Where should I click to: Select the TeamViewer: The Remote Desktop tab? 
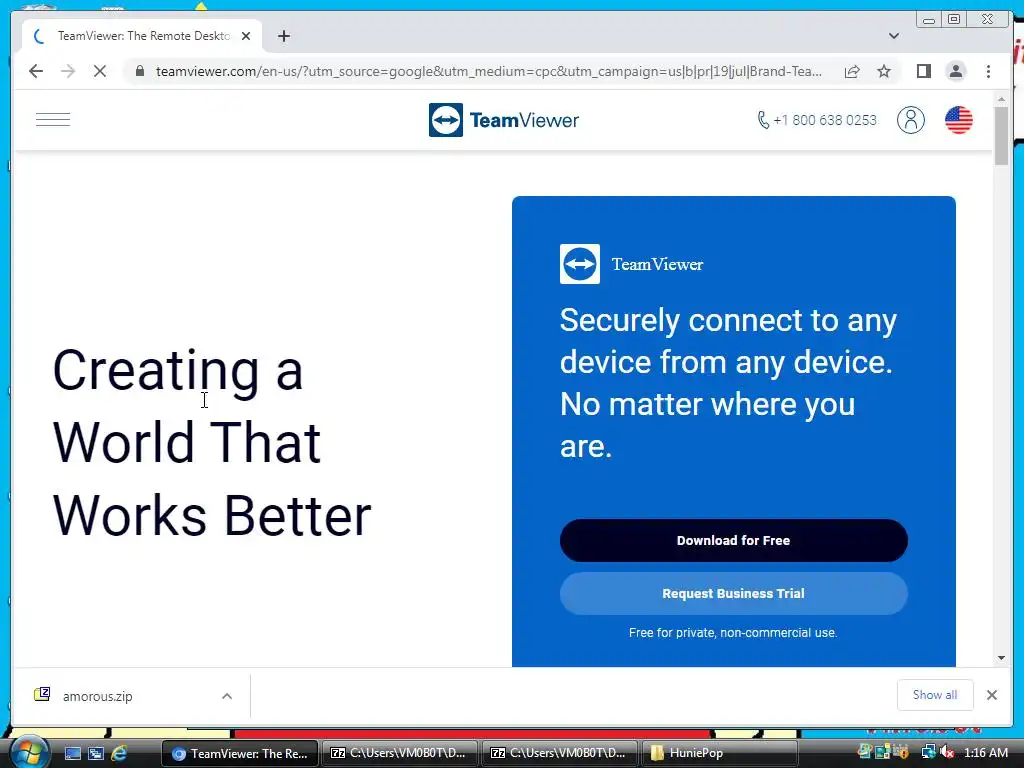(x=142, y=36)
